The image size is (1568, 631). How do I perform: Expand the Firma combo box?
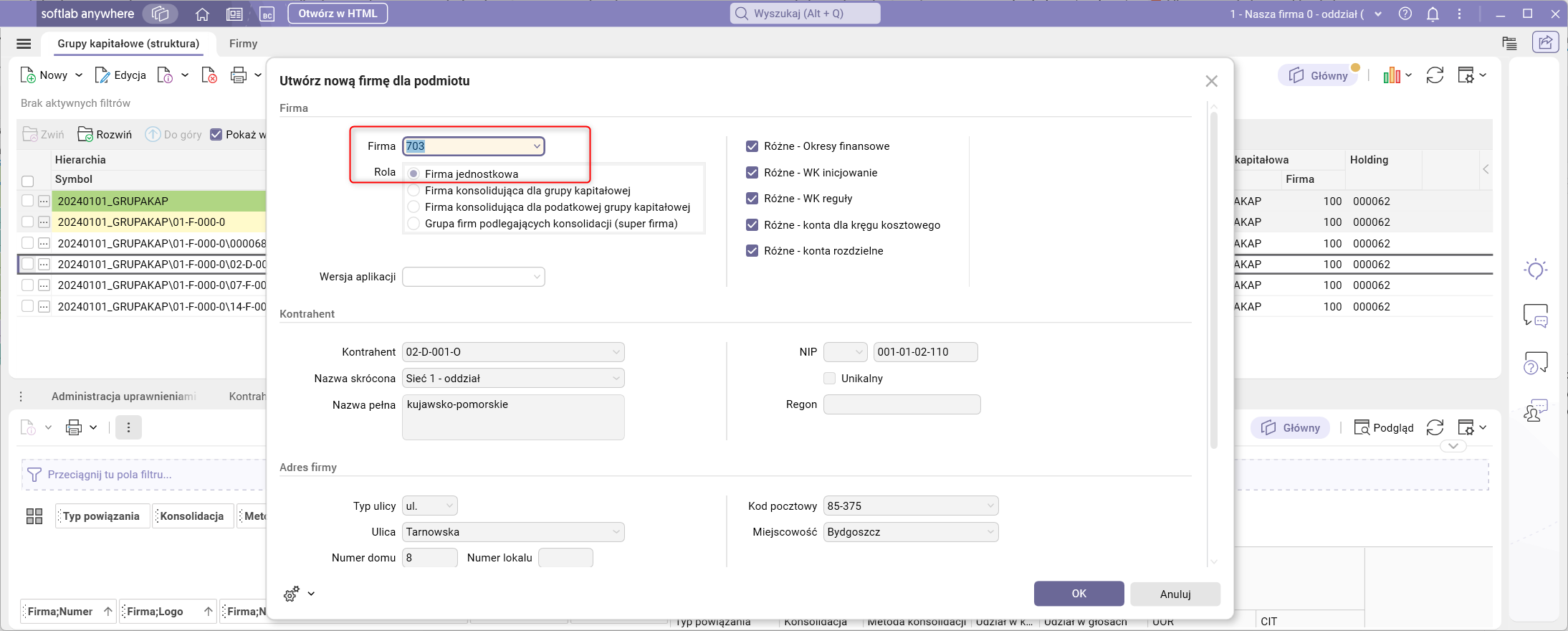[536, 146]
